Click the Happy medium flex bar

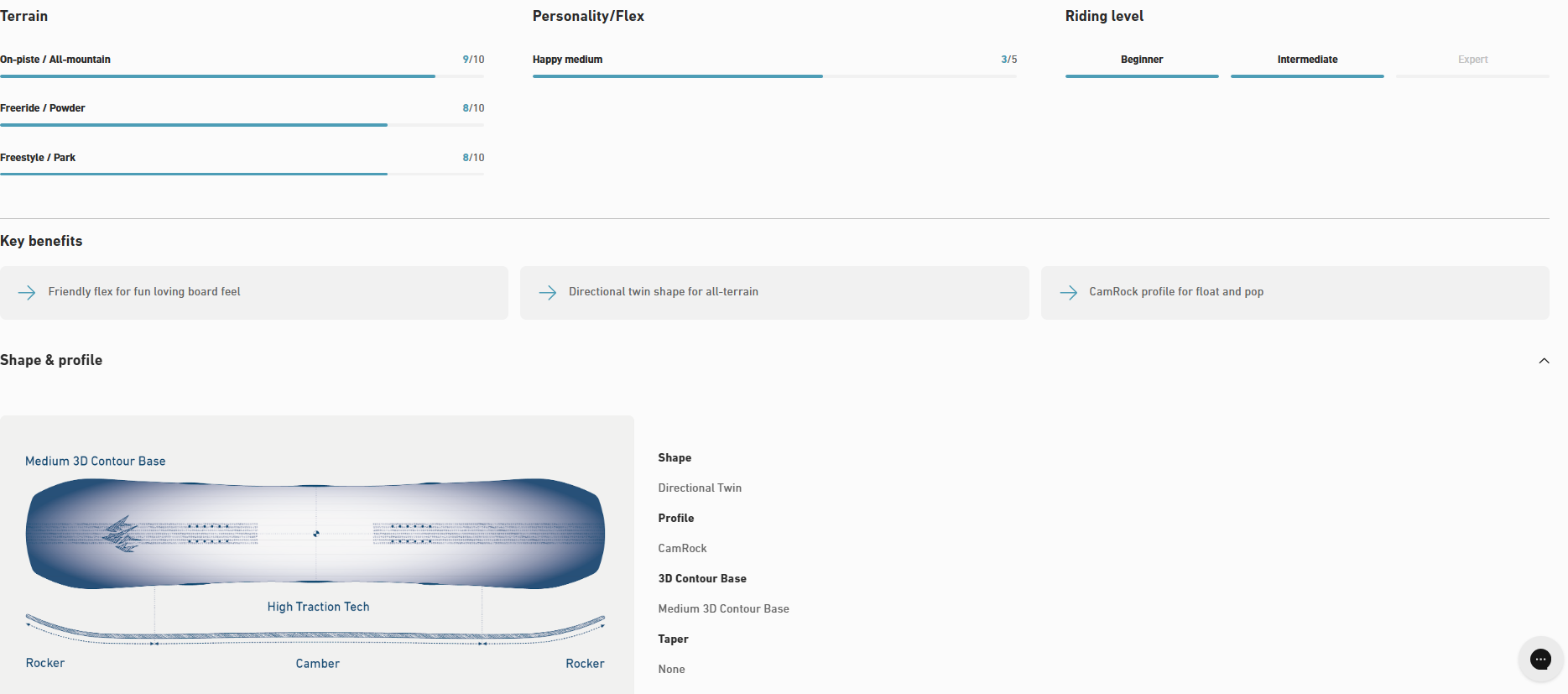point(774,76)
